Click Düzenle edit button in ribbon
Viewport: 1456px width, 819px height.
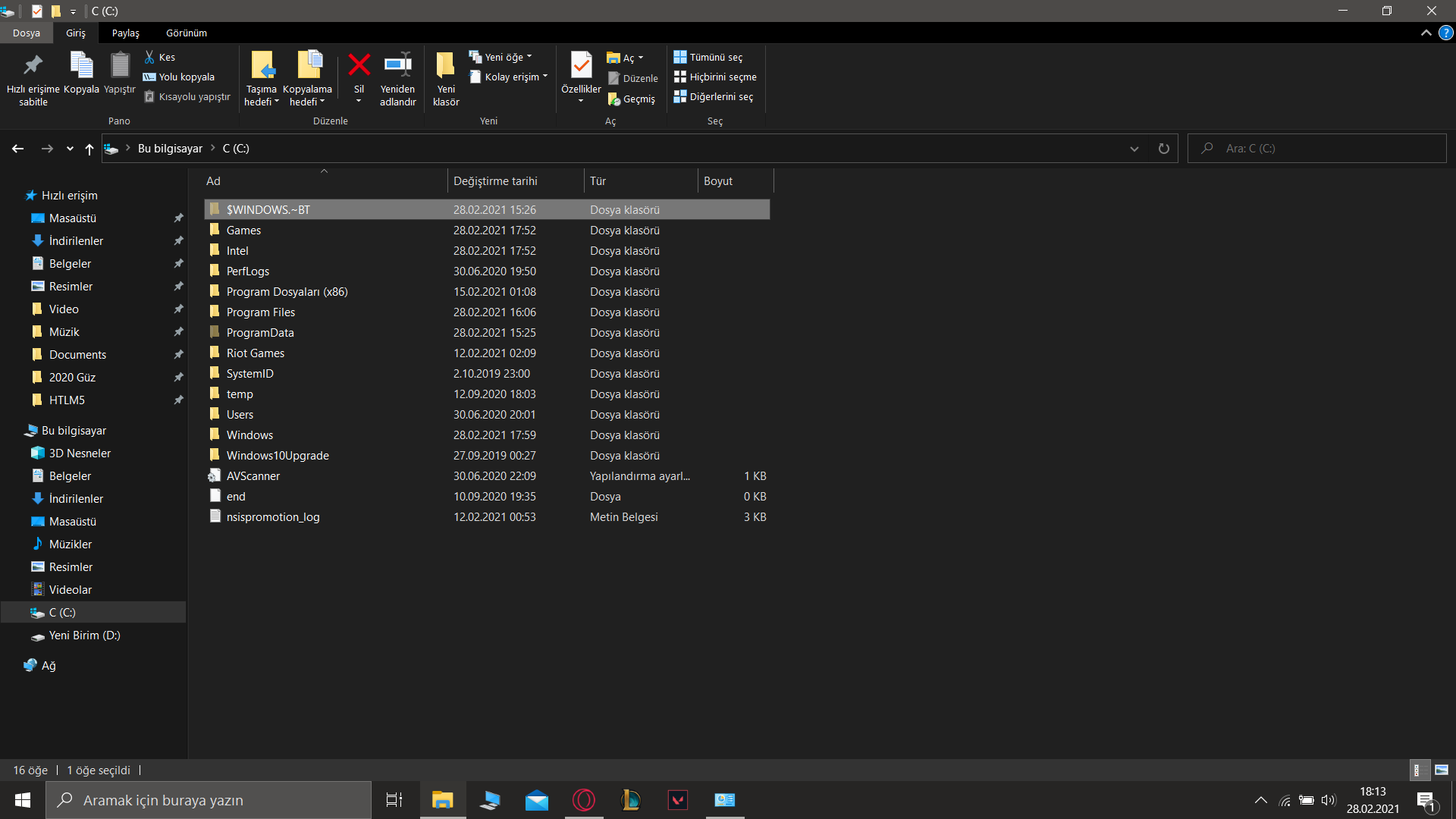point(633,78)
